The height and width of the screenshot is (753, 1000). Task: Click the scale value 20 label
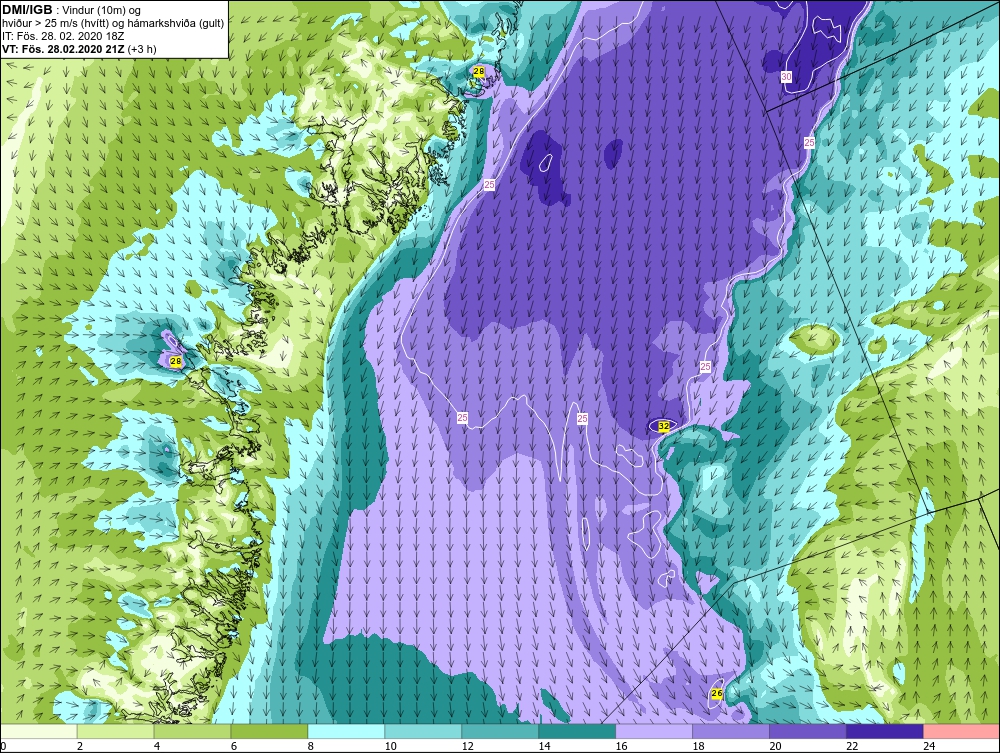click(x=775, y=746)
